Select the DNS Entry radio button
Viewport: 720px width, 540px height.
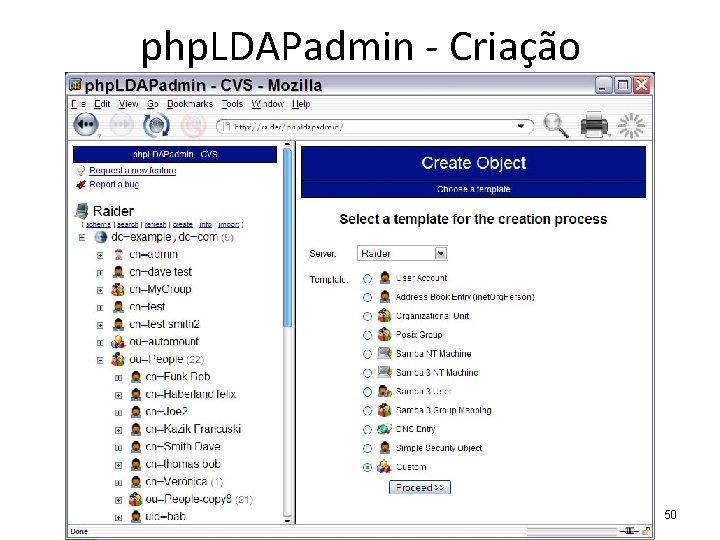pos(367,430)
